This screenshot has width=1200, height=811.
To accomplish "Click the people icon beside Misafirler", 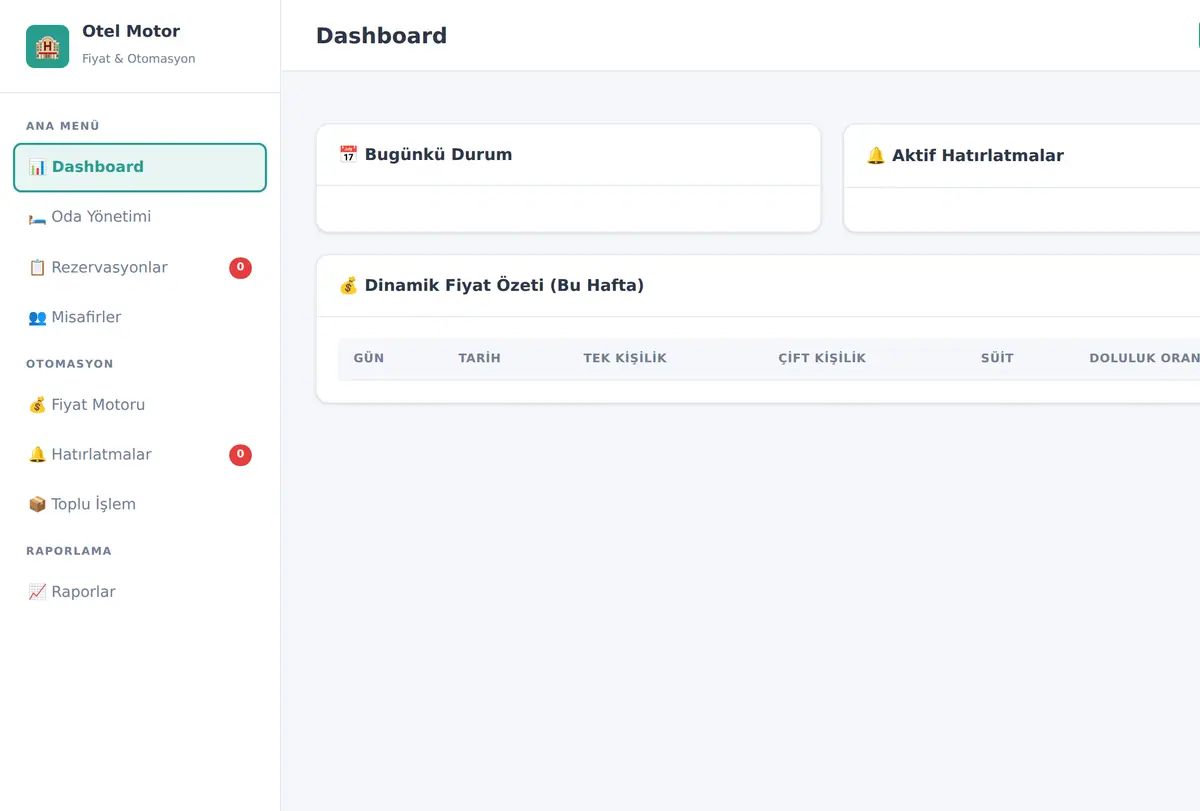I will click(37, 318).
